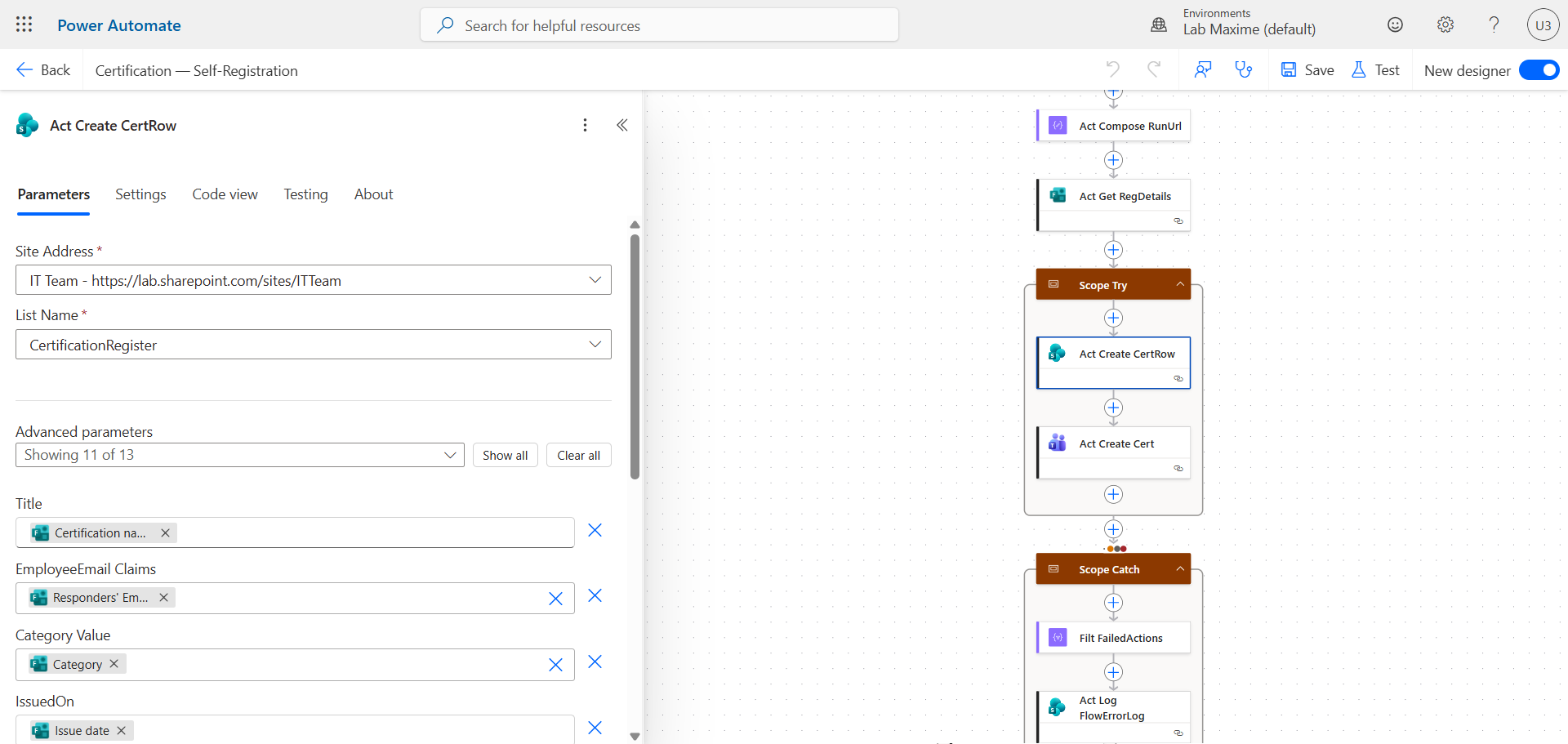Switch to the Parameters tab
The image size is (1568, 744).
(x=54, y=194)
